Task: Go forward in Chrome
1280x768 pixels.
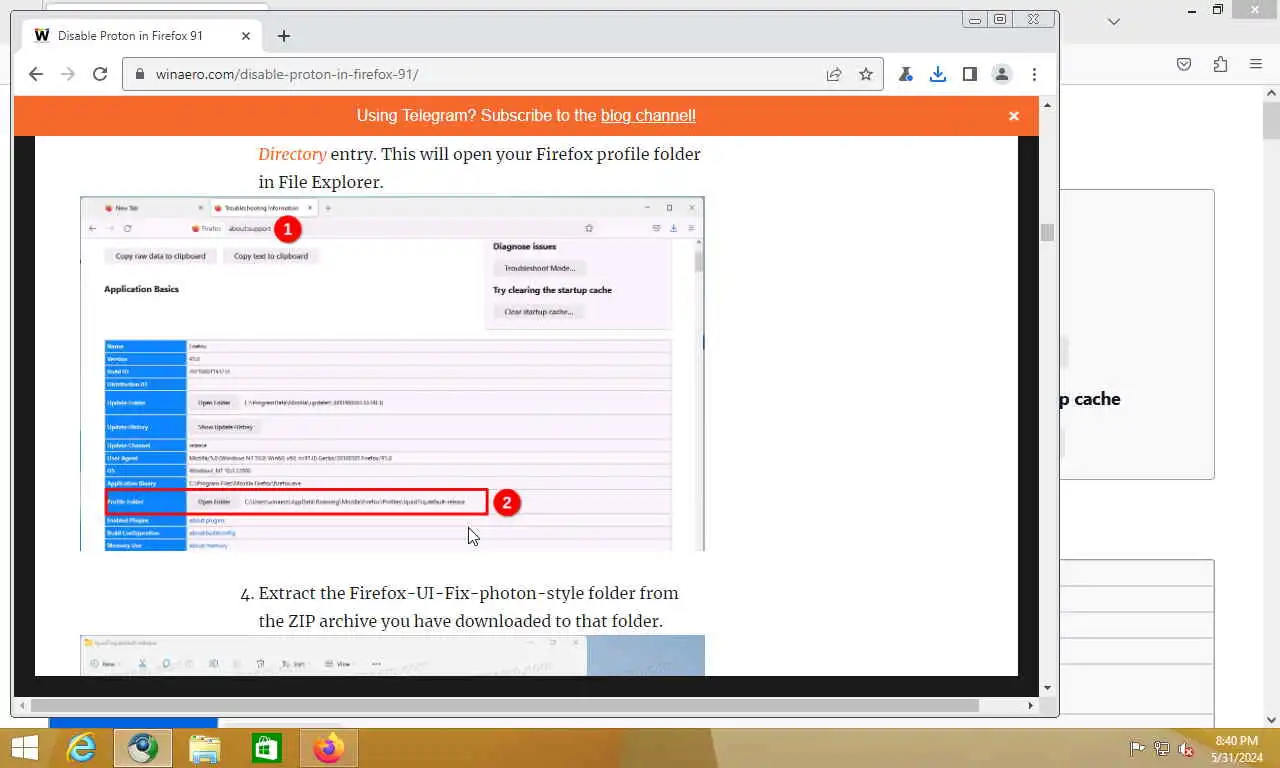Action: tap(68, 74)
